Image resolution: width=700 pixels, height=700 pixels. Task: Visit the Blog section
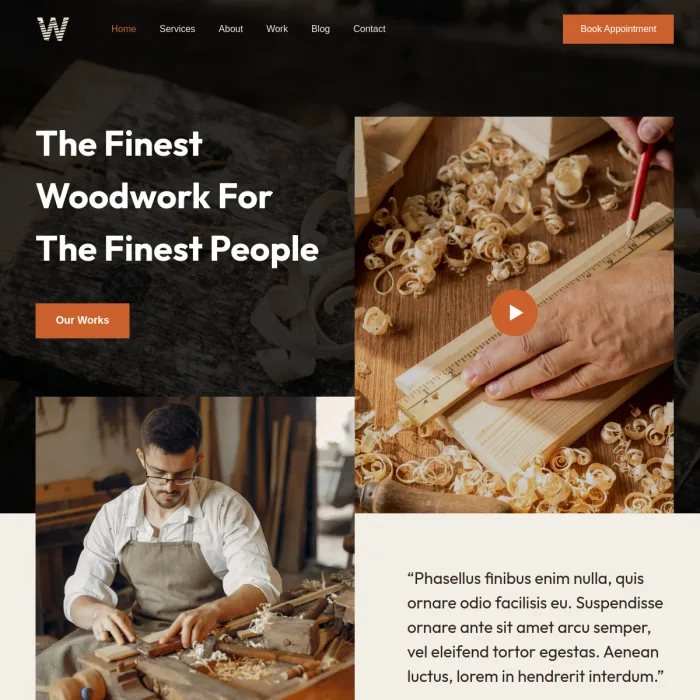[321, 29]
